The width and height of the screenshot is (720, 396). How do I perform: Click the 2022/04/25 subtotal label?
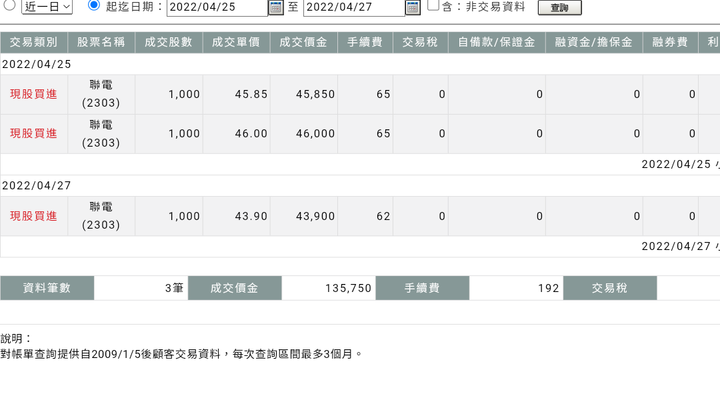coord(681,164)
